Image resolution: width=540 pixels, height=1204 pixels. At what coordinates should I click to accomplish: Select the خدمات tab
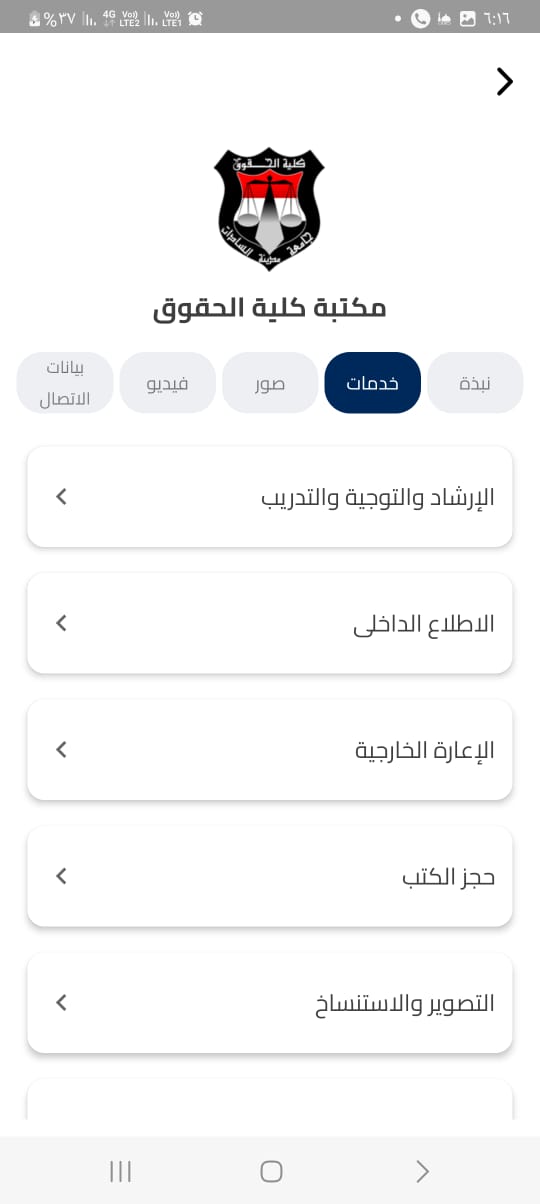373,383
